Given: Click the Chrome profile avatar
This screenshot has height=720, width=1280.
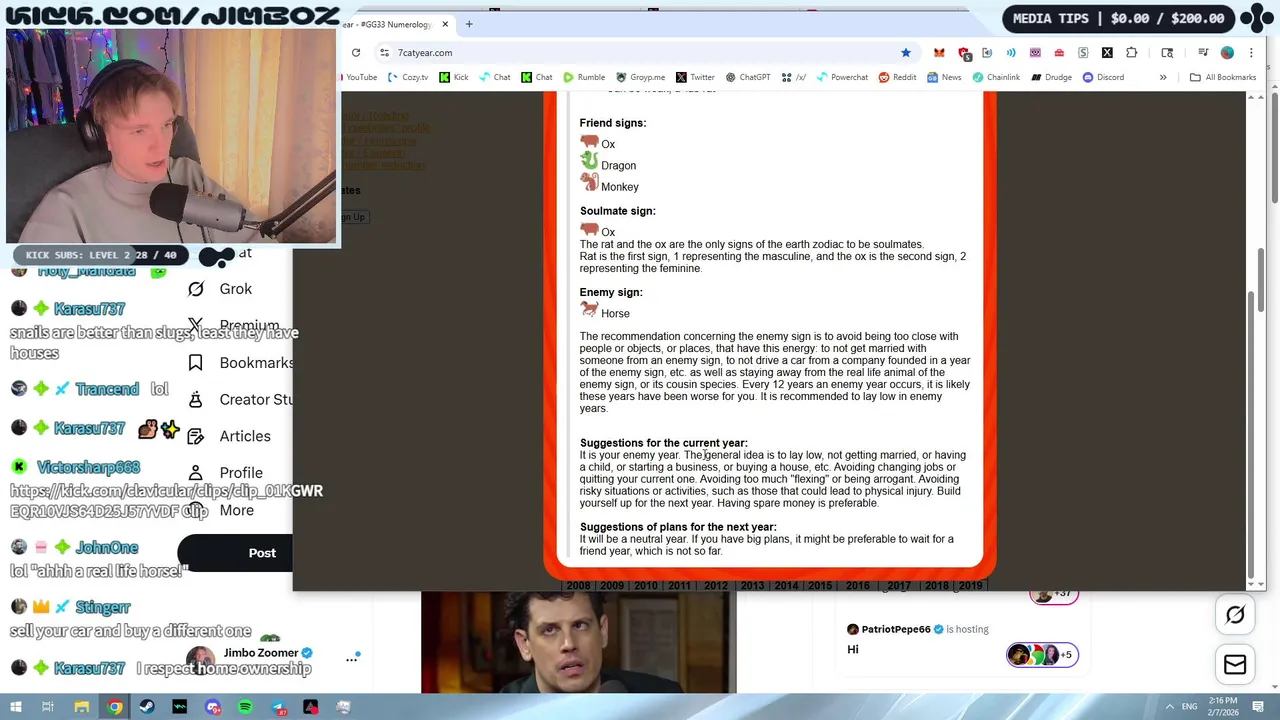Looking at the screenshot, I should point(1227,52).
